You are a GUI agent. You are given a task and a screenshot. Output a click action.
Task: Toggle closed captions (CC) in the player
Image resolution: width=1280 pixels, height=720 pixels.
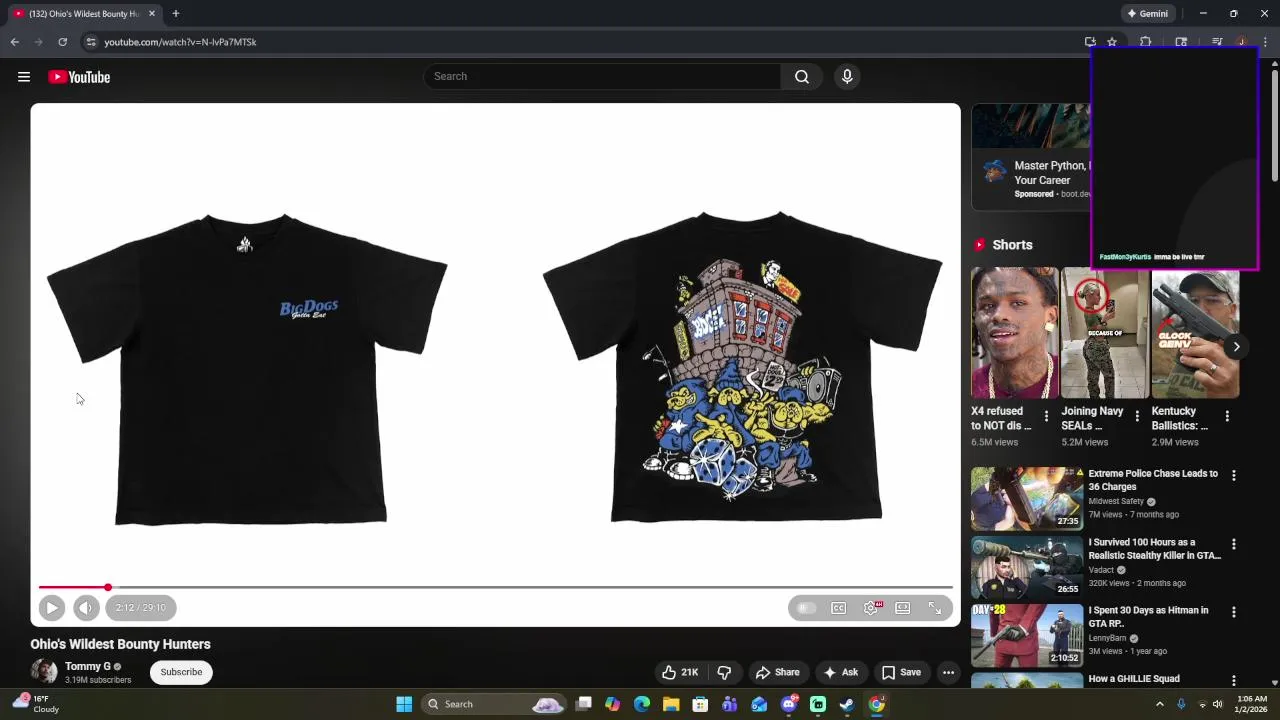tap(839, 608)
